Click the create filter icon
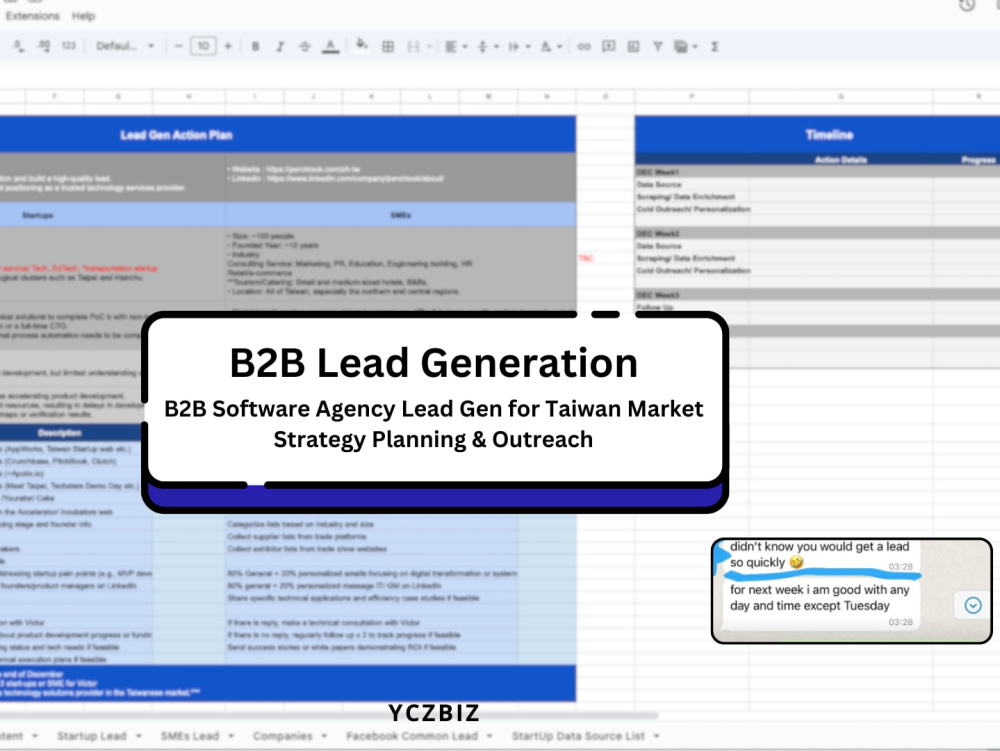Viewport: 1000px width, 751px height. click(x=658, y=46)
